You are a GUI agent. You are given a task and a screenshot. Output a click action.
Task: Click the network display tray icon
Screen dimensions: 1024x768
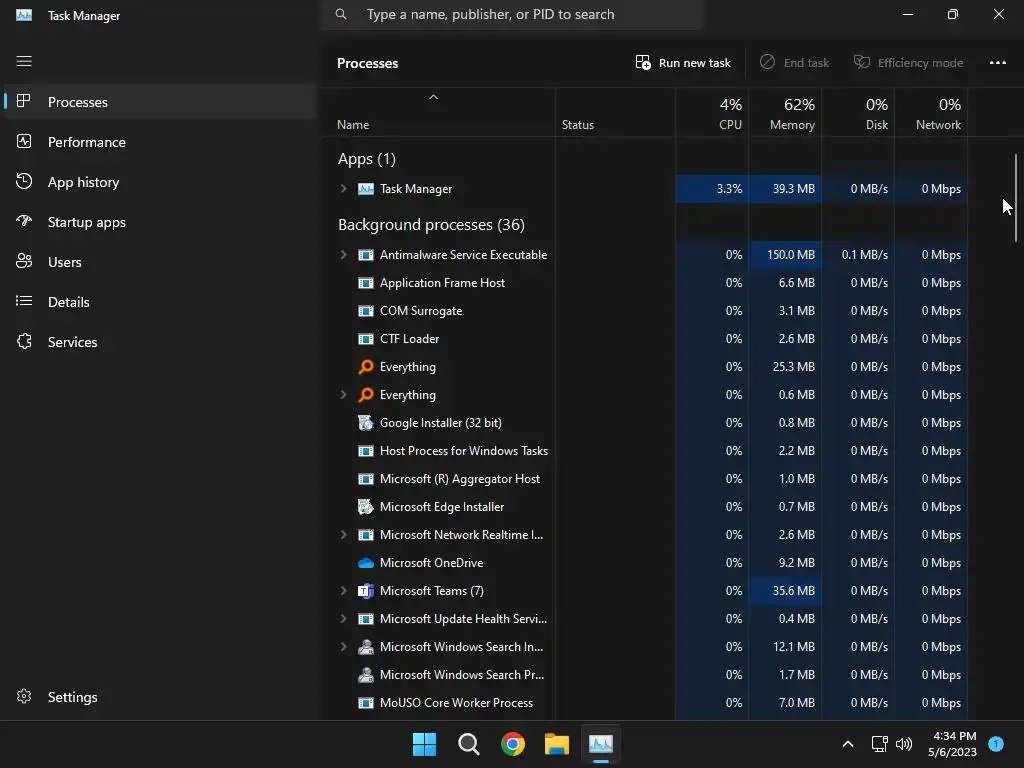click(x=879, y=744)
